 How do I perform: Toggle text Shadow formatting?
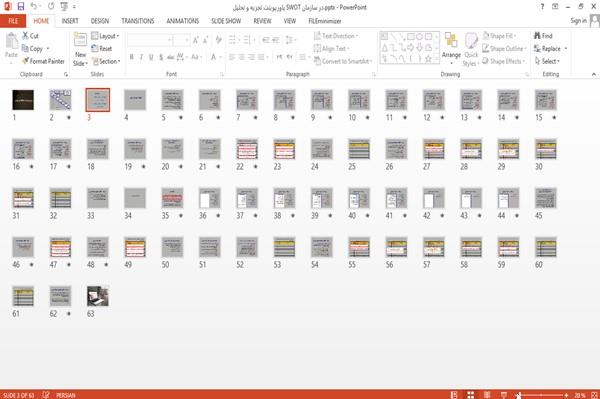tap(161, 57)
